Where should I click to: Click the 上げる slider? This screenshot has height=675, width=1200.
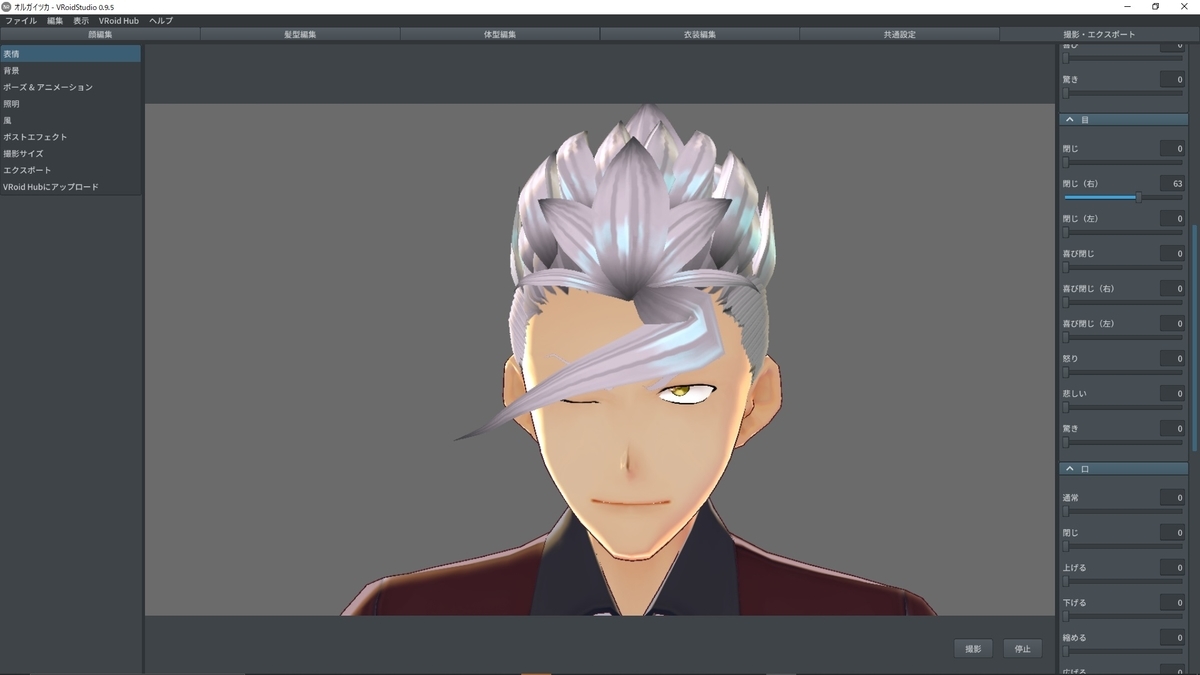tap(1123, 581)
